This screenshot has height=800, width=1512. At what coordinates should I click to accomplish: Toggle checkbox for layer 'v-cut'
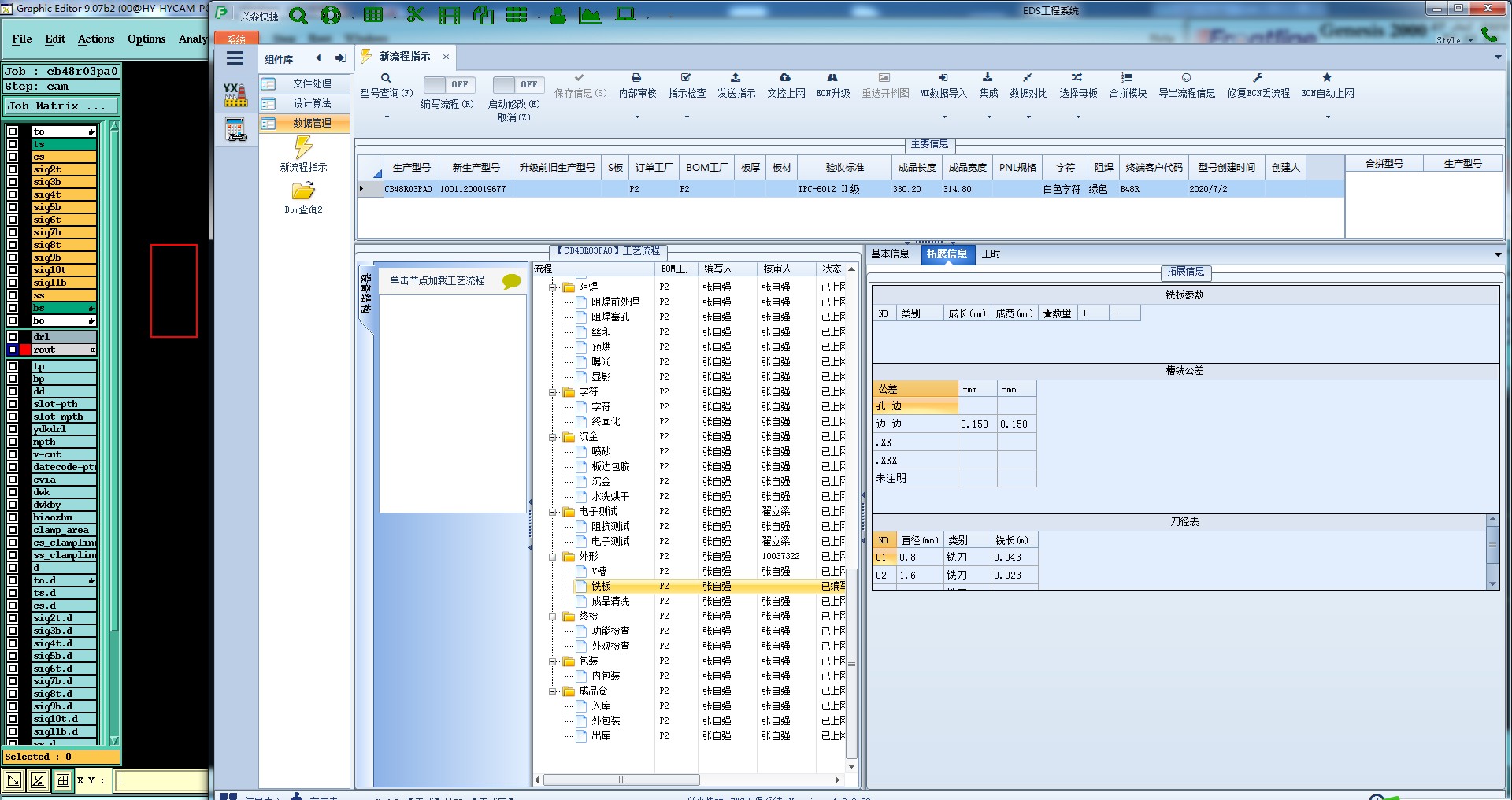tap(13, 454)
